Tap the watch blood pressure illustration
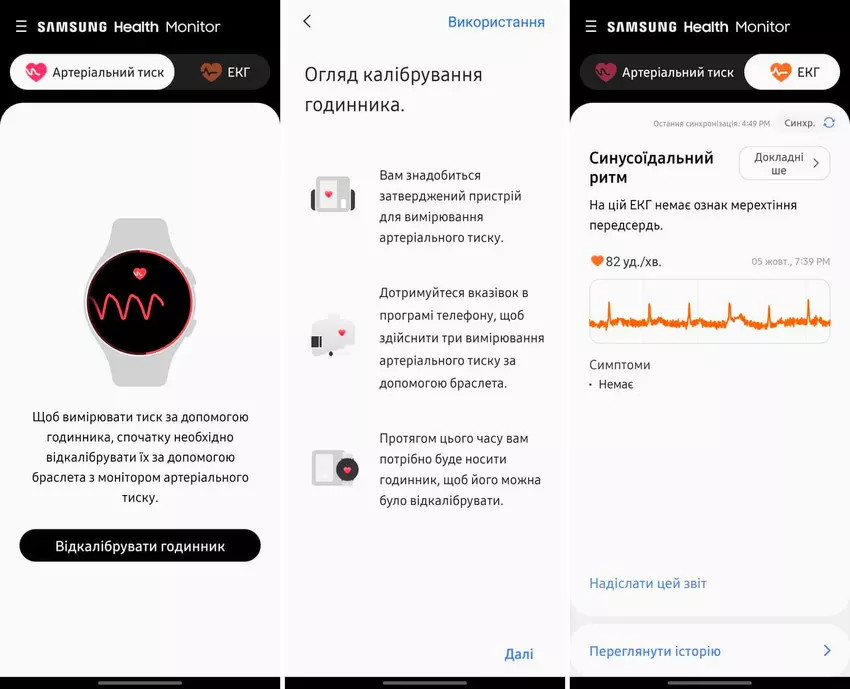This screenshot has width=850, height=689. (x=140, y=302)
